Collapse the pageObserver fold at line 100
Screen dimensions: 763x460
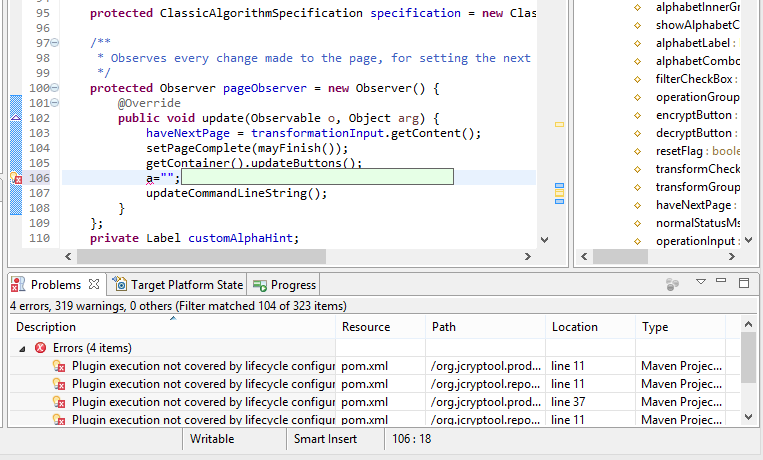(x=55, y=88)
